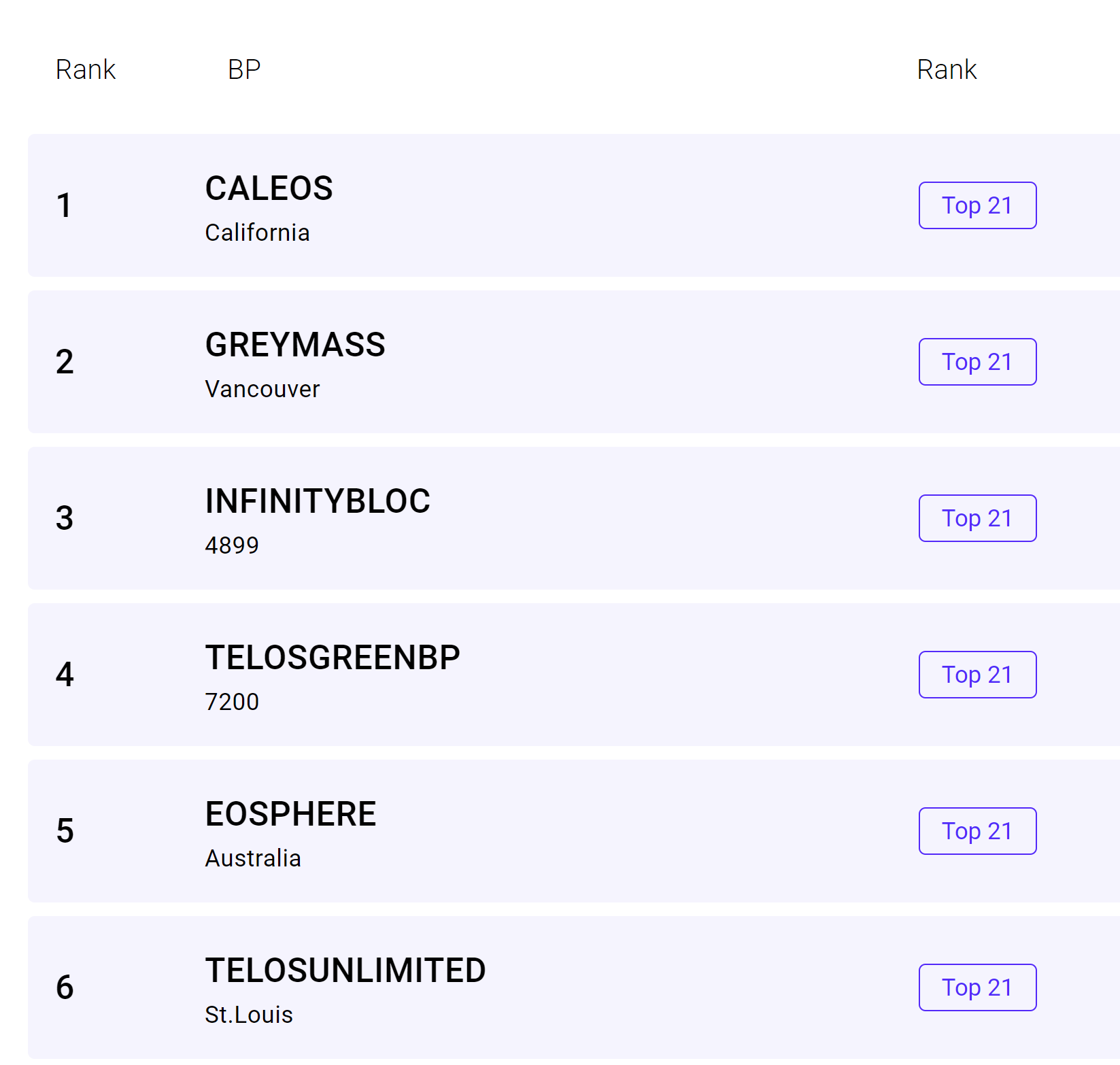Screen dimensions: 1120x1065
Task: Click the Top 21 badge for EOSPHERE
Action: [x=977, y=831]
